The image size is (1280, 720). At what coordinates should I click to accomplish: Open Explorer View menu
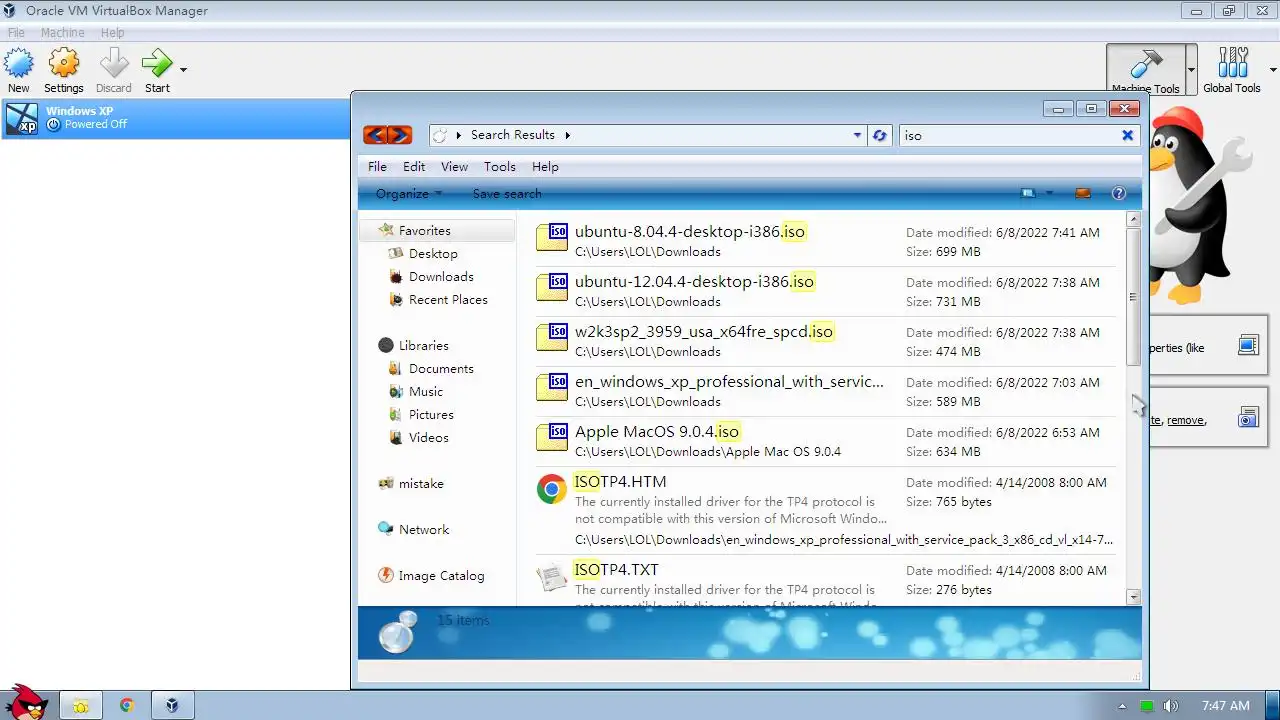point(454,167)
